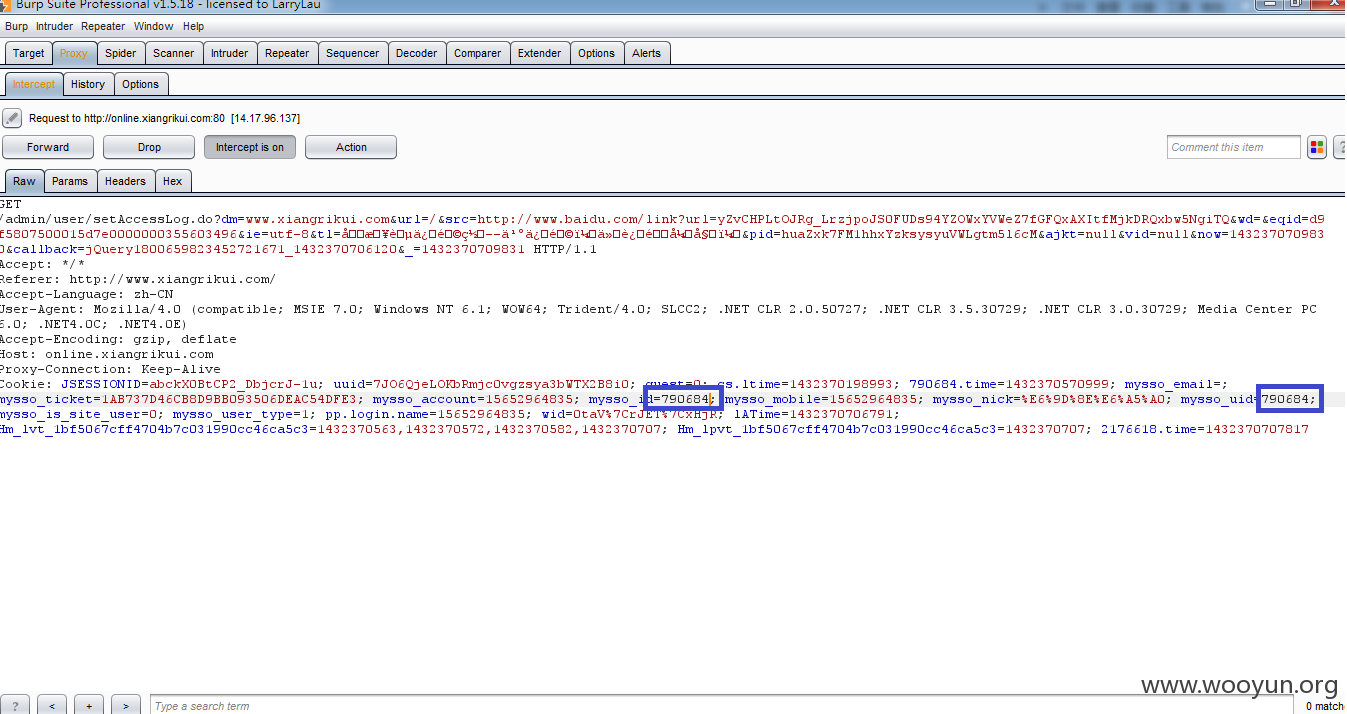Screen dimensions: 1347x714
Task: Click the Accept-Language: zh-CN line
Action: (87, 294)
